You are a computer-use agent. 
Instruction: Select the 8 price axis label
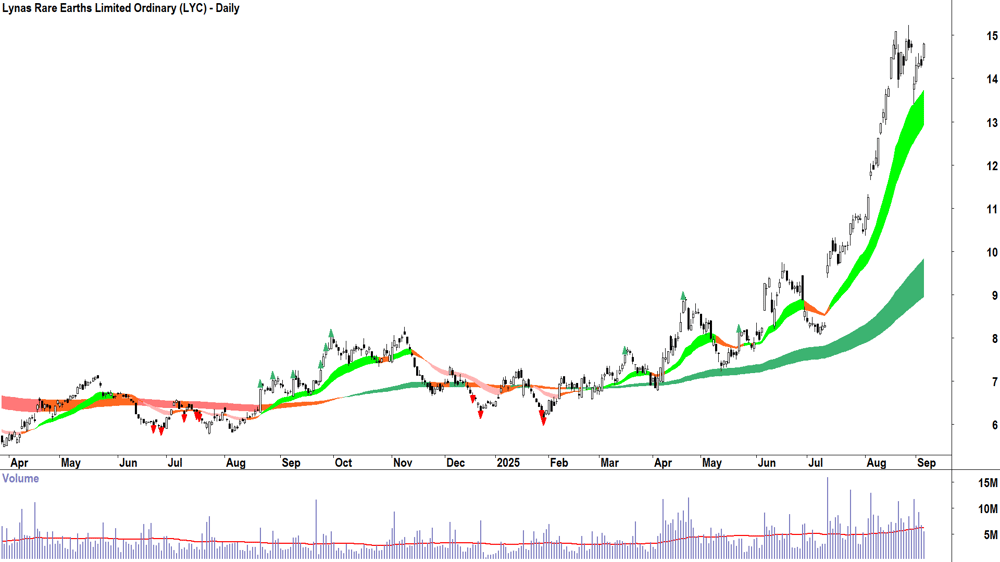pyautogui.click(x=995, y=339)
